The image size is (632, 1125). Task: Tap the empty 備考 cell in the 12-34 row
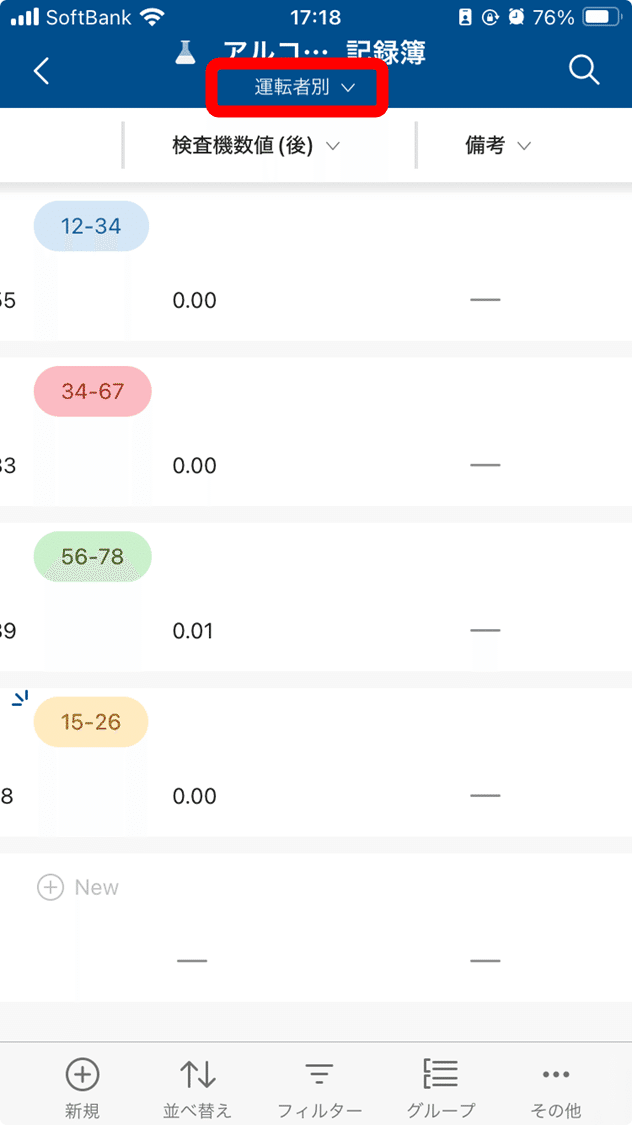click(485, 300)
